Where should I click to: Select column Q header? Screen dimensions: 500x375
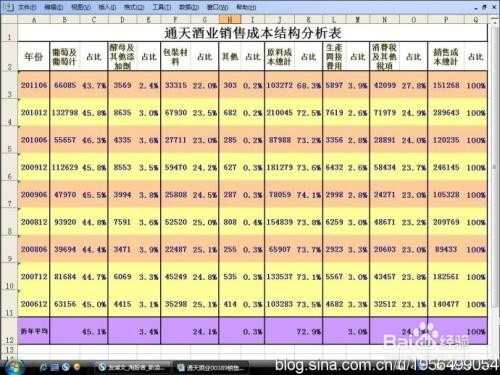pos(476,20)
